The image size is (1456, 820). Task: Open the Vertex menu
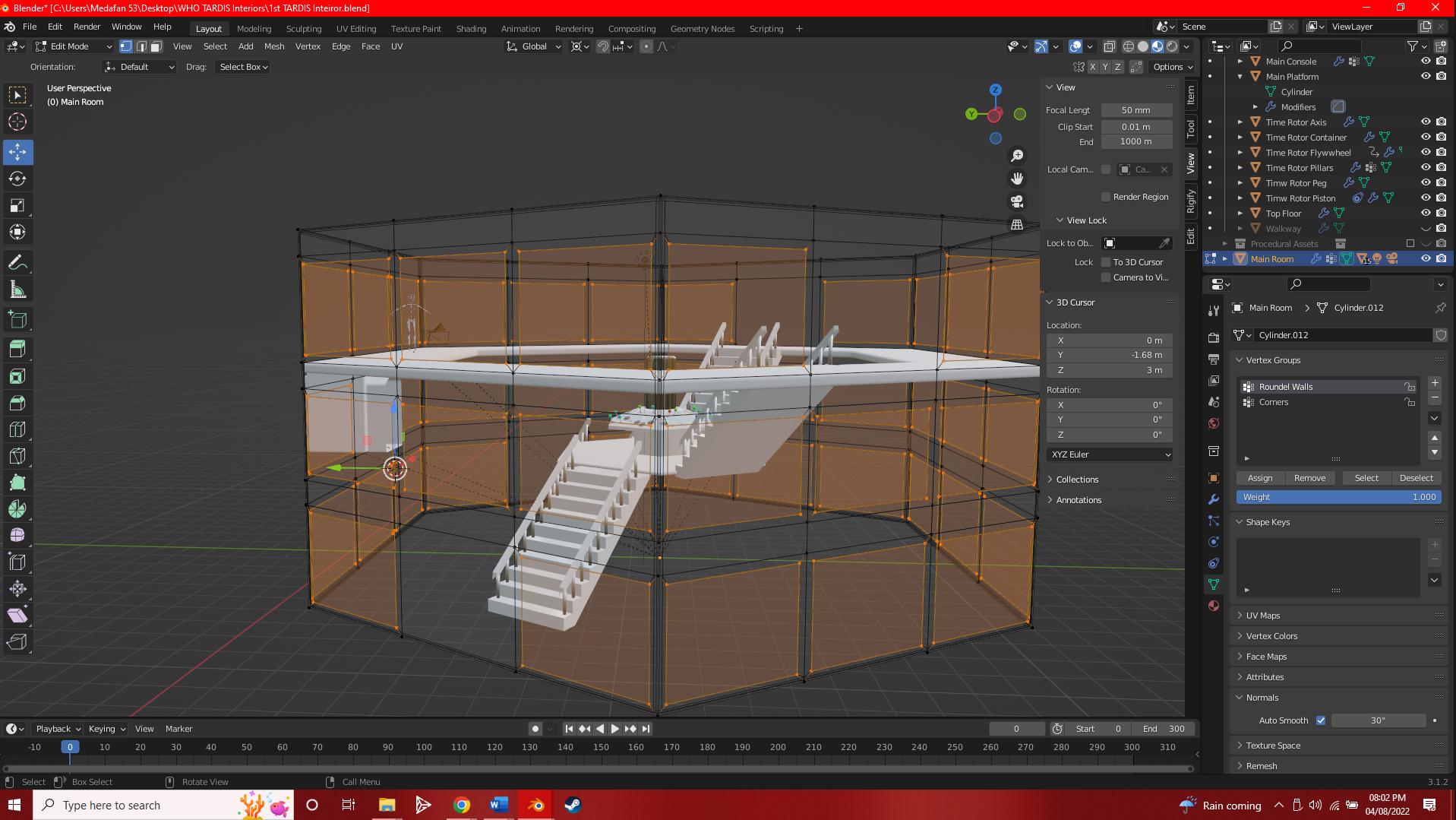point(308,46)
